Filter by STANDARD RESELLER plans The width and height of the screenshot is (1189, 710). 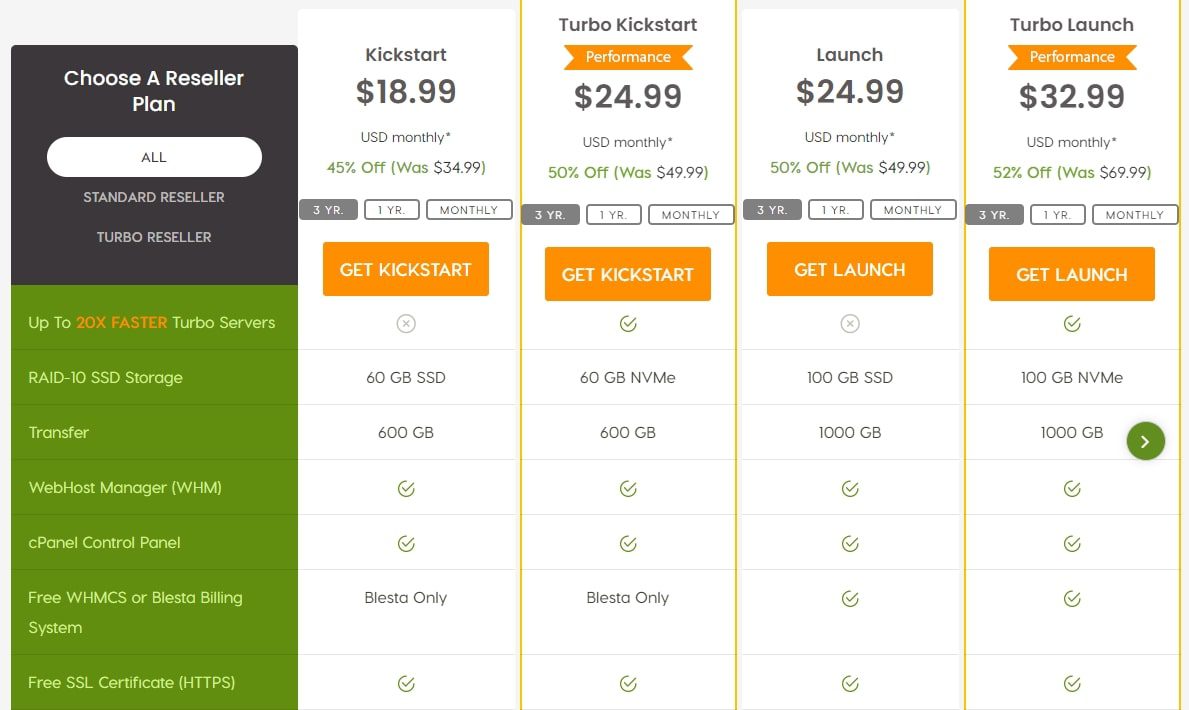click(154, 197)
